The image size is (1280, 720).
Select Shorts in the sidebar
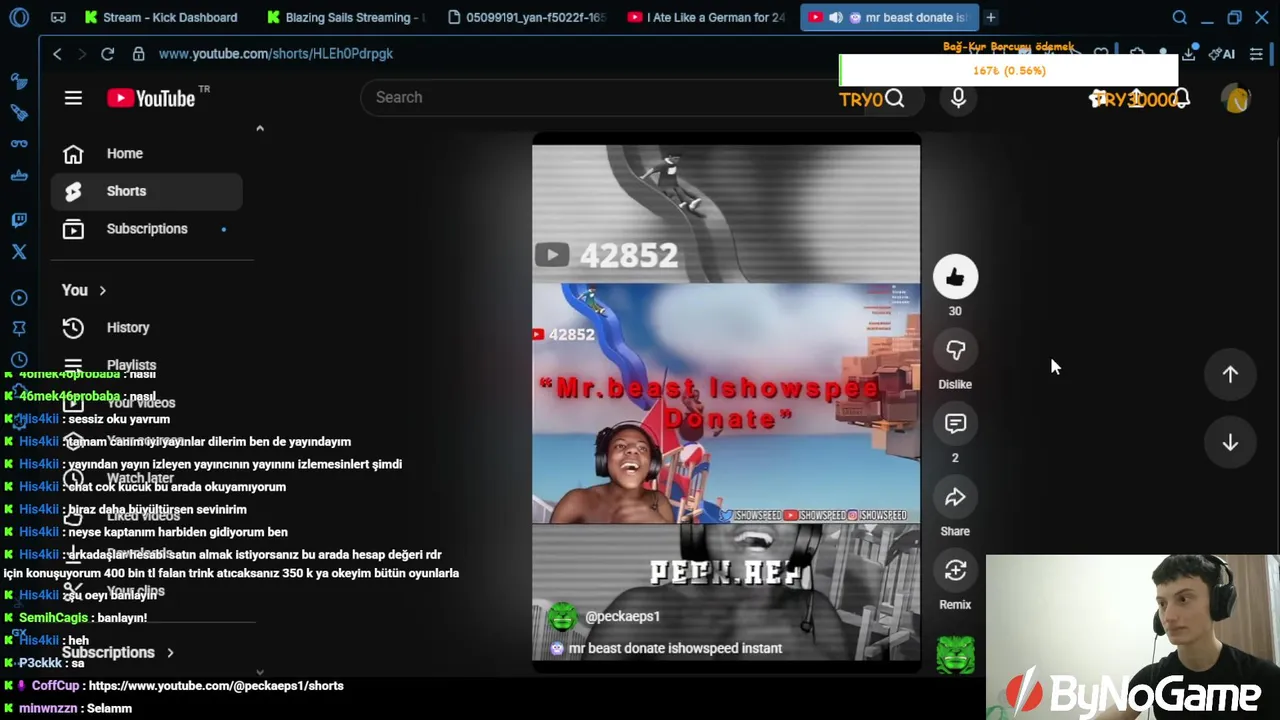click(x=146, y=191)
